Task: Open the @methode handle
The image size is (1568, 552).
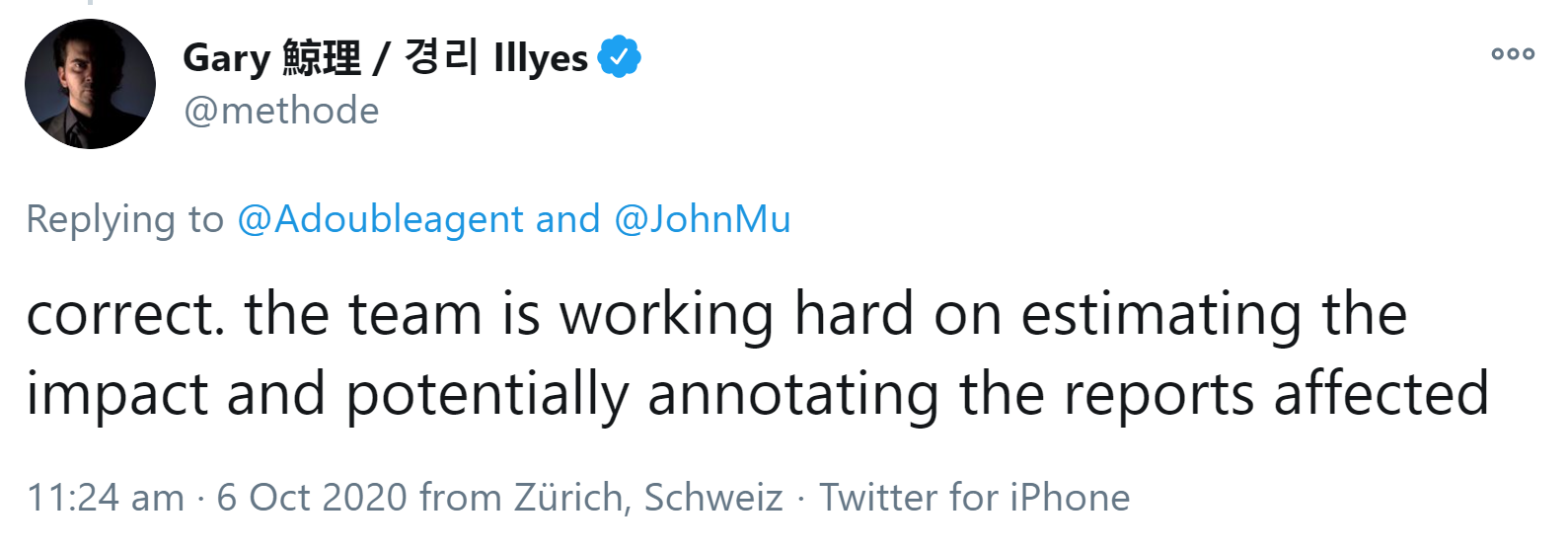Action: [x=281, y=111]
